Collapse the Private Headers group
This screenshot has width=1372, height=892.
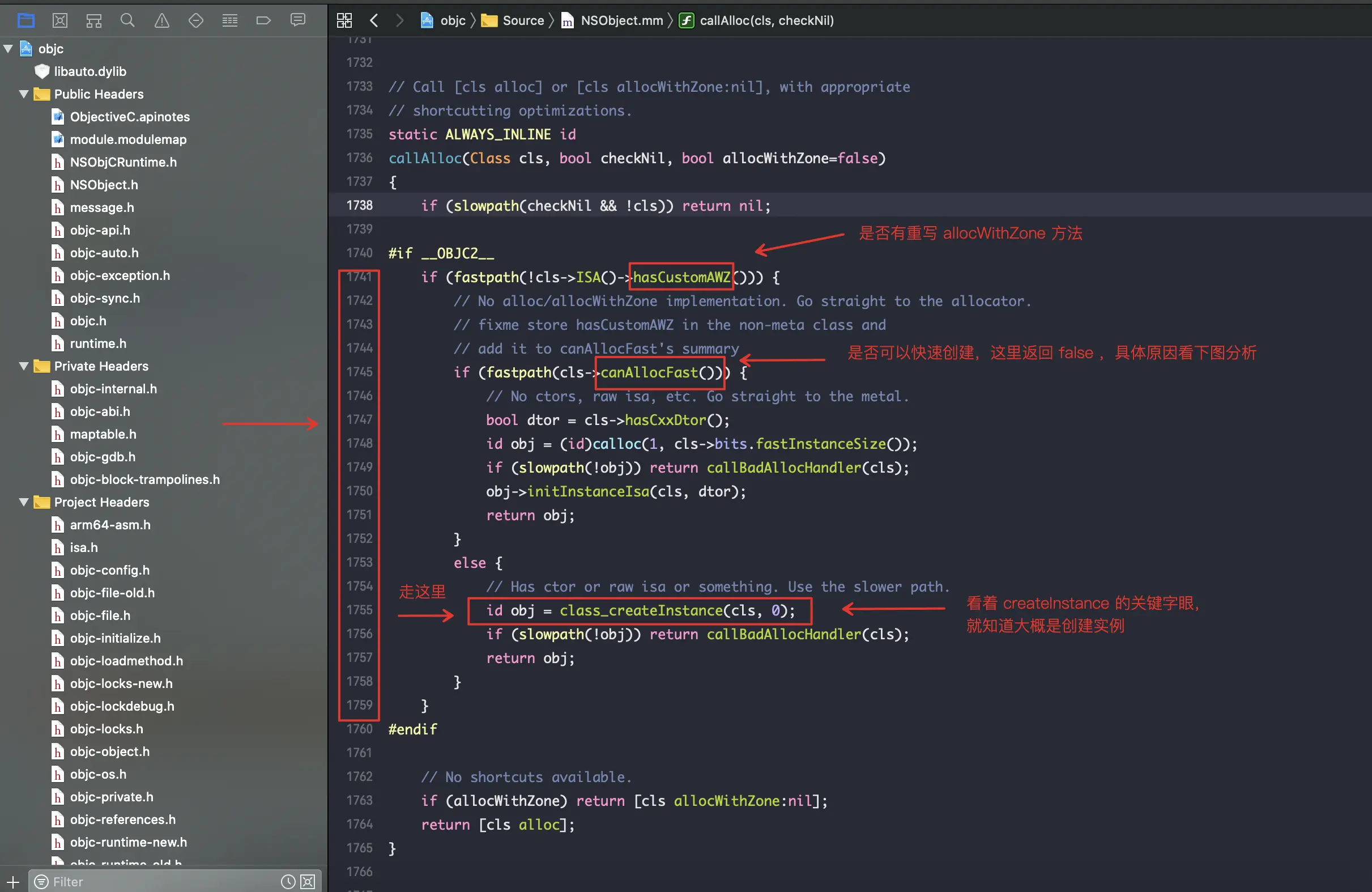pos(24,366)
